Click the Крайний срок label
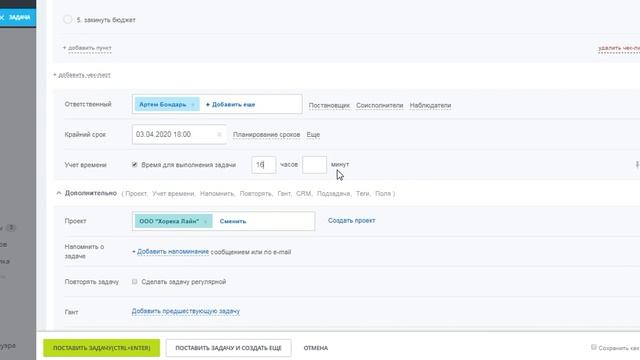 coord(85,134)
